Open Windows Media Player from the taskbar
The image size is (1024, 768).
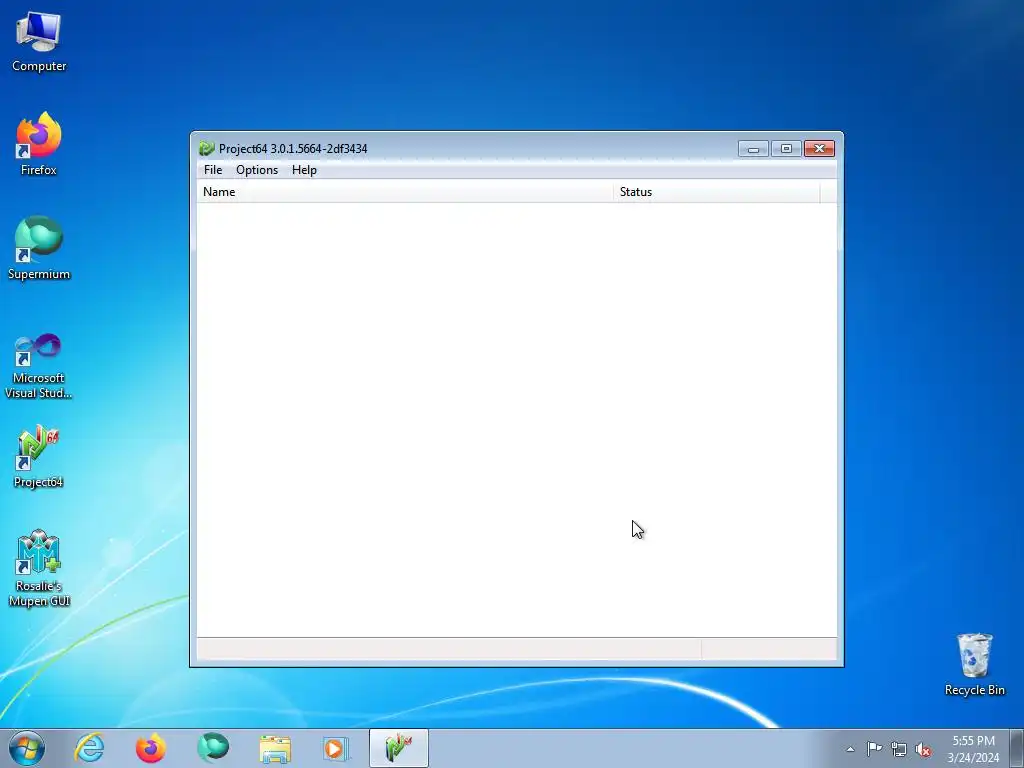click(336, 748)
